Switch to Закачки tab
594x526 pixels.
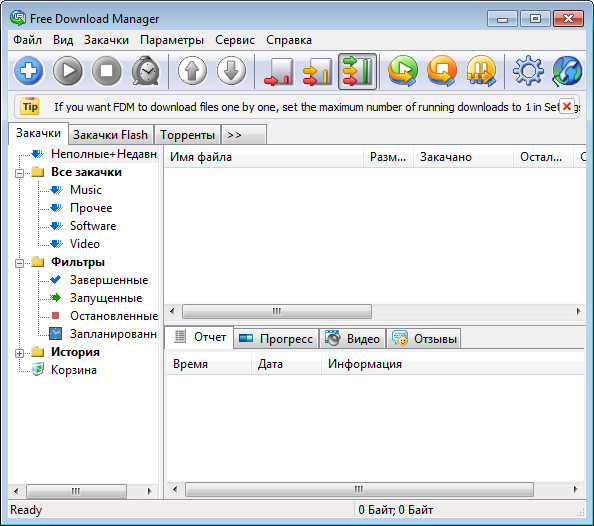click(38, 133)
